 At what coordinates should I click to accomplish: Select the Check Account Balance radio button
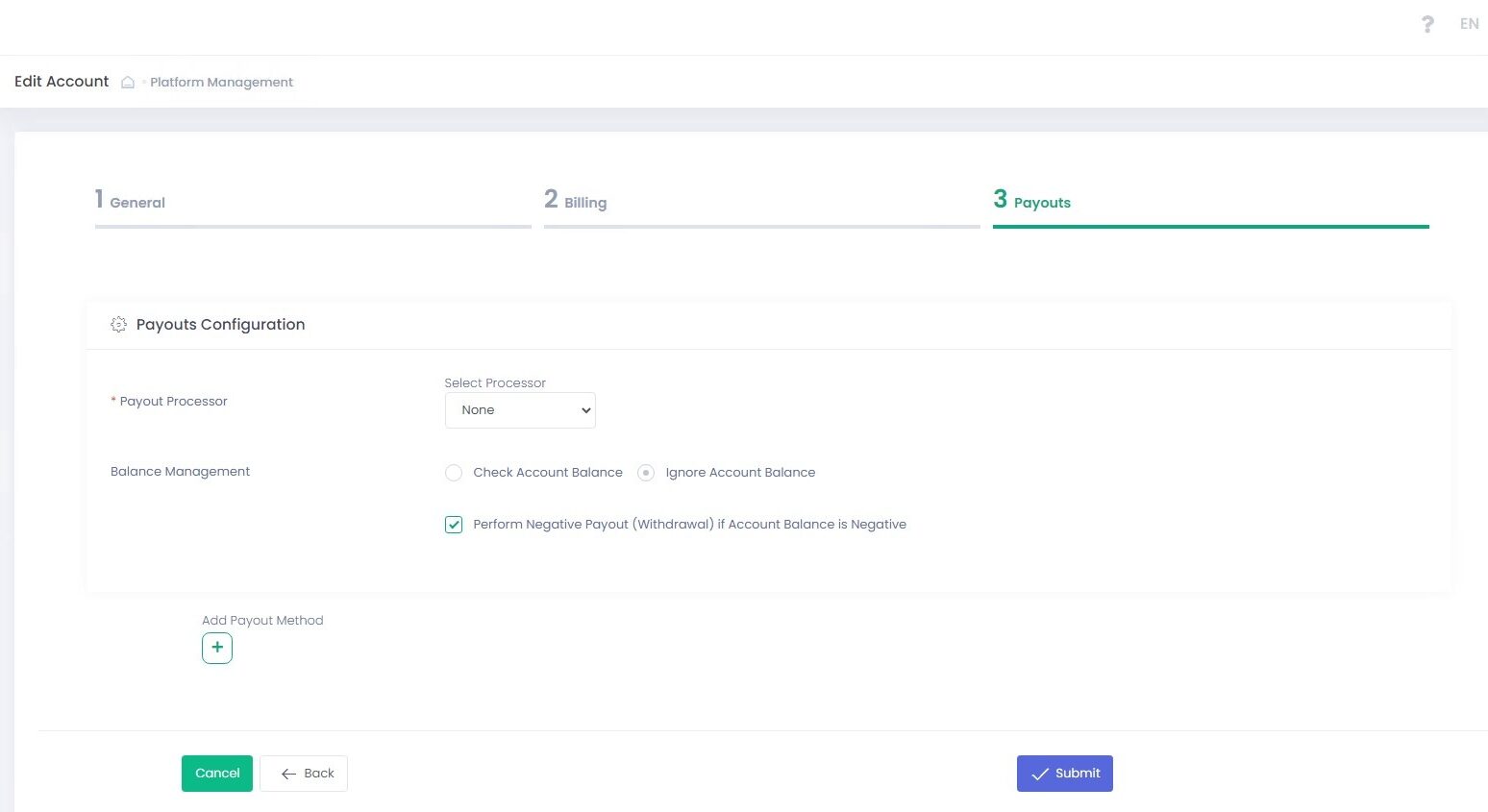pos(454,473)
